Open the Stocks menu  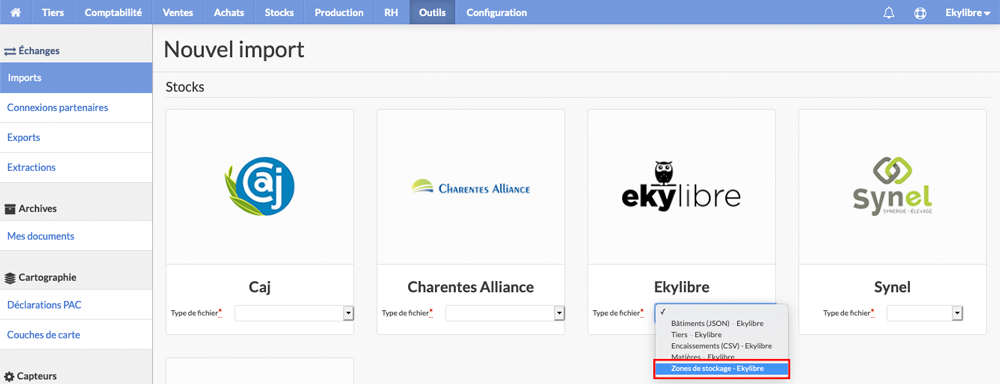(x=279, y=13)
